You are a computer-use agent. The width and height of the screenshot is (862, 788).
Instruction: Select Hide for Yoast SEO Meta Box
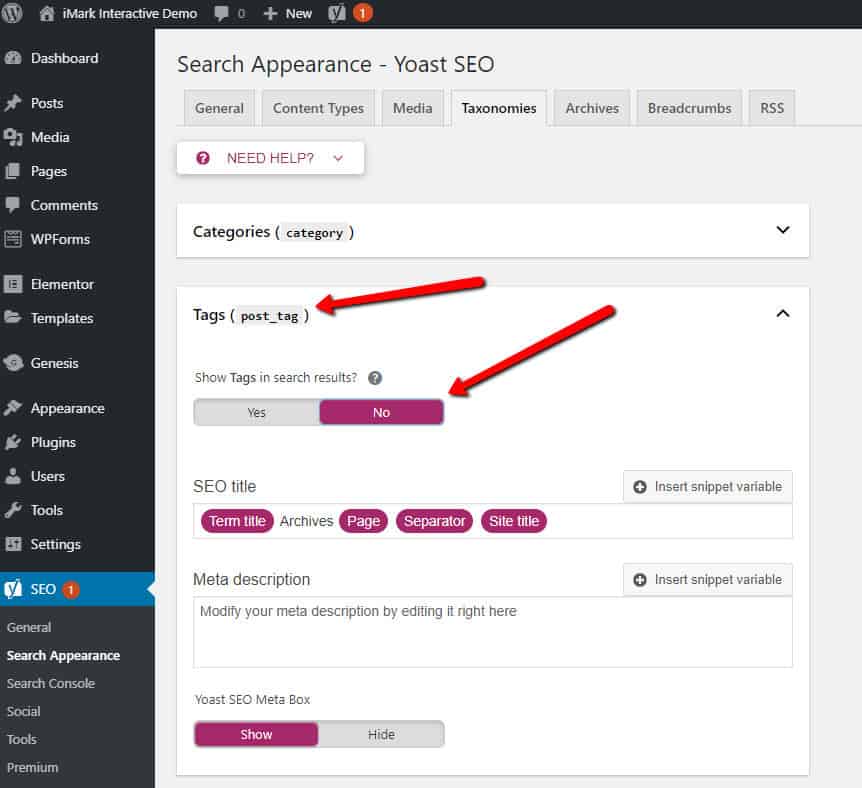[381, 734]
